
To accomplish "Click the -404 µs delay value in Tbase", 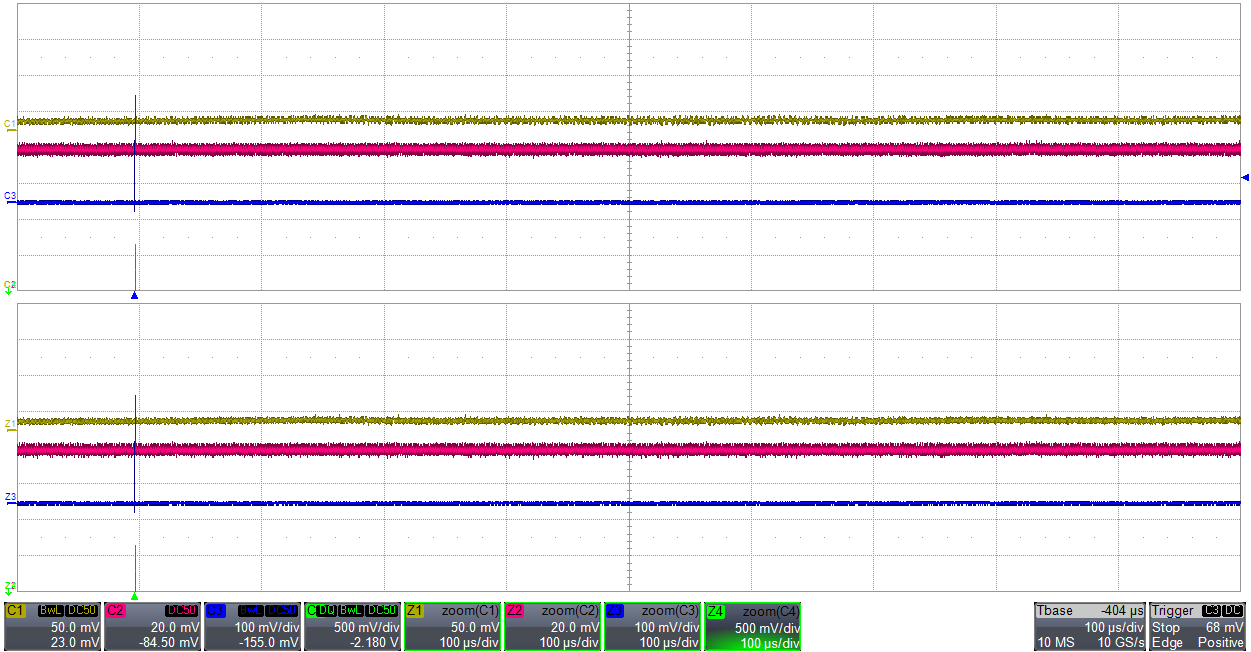I will (x=1122, y=611).
